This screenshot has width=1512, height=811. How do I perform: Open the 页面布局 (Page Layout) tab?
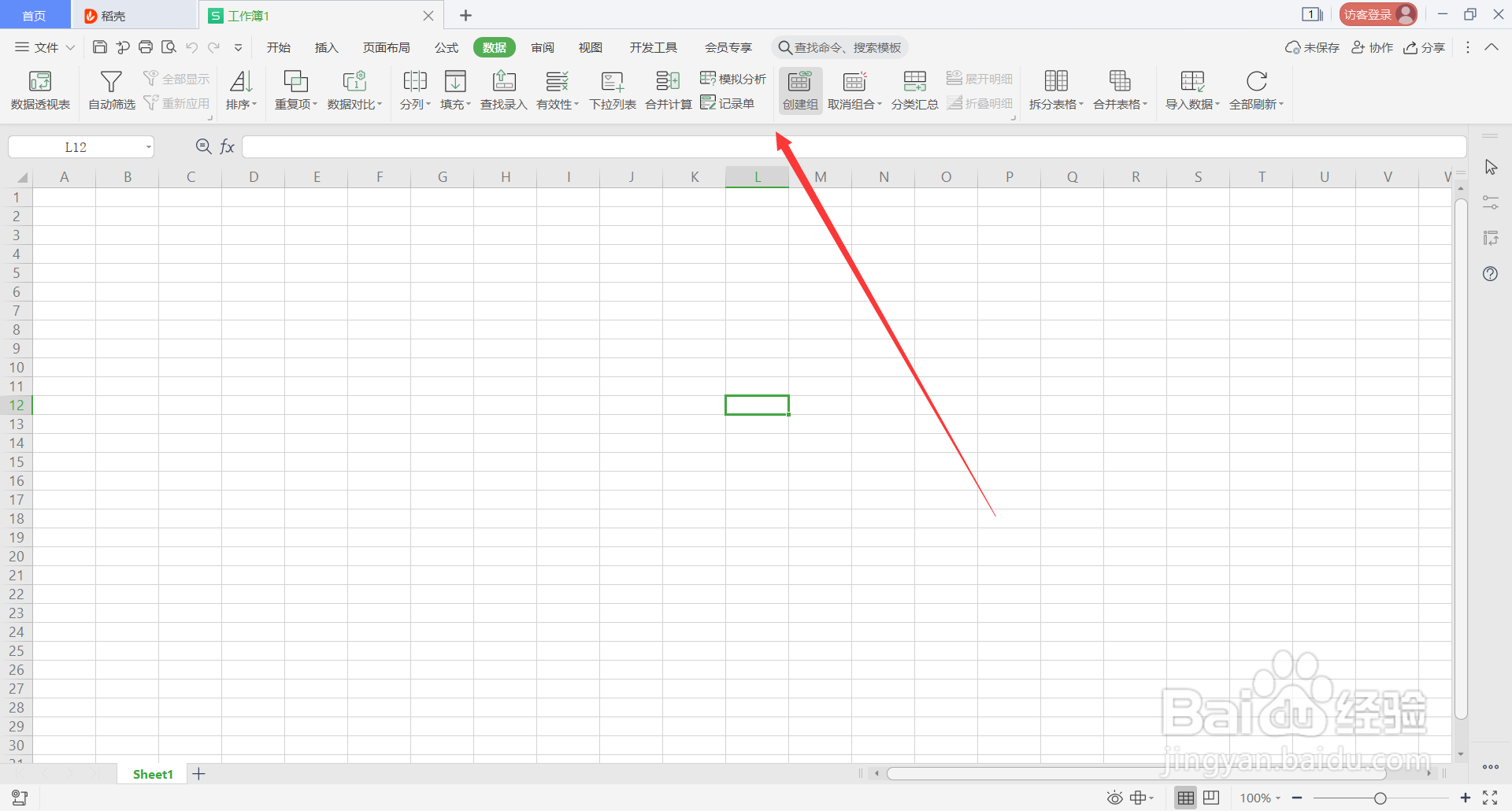click(x=386, y=47)
